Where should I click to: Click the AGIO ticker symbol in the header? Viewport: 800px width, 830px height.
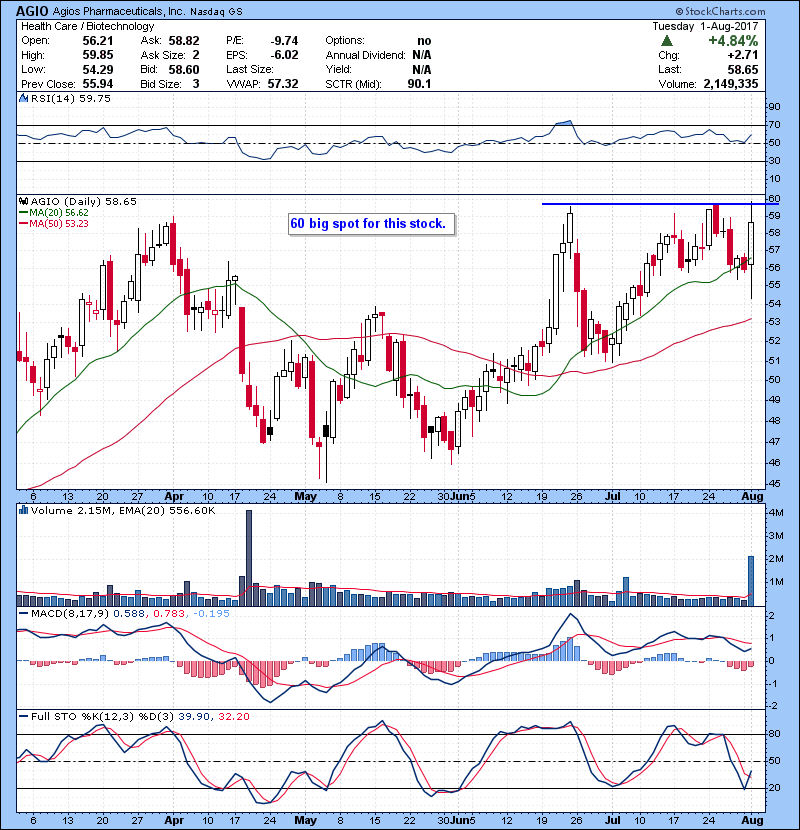point(32,11)
